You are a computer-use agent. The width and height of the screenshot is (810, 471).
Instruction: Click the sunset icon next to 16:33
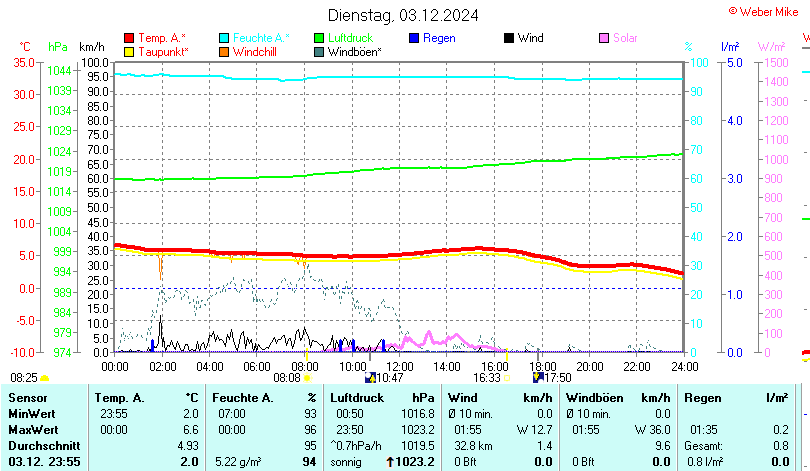tap(507, 378)
